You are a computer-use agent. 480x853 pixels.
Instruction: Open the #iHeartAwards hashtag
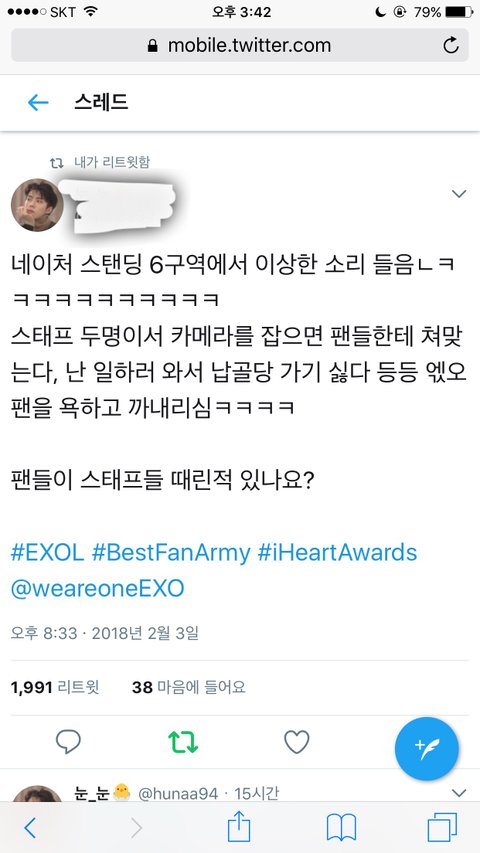(x=337, y=553)
